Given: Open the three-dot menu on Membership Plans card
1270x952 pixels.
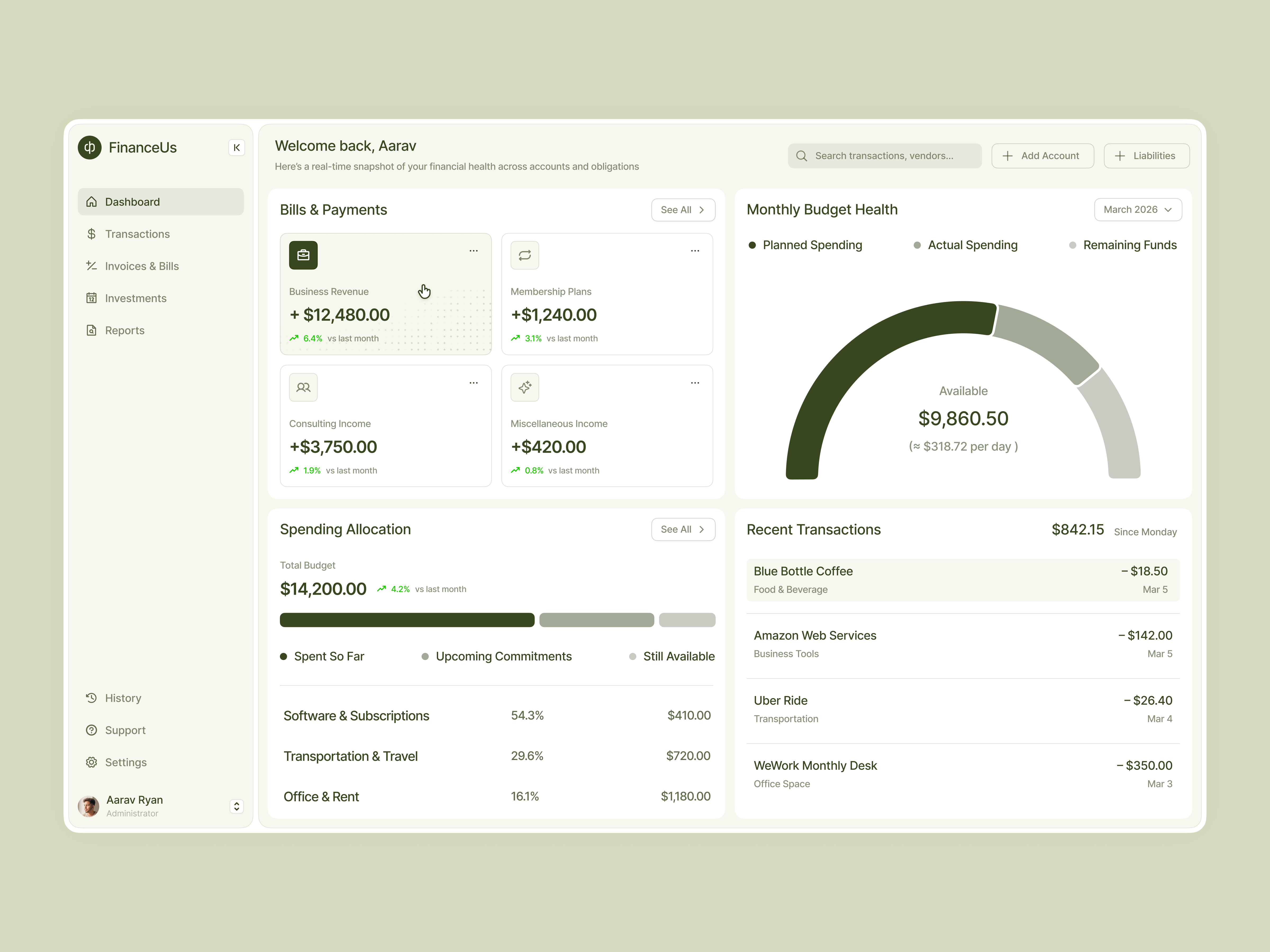Looking at the screenshot, I should [x=695, y=250].
